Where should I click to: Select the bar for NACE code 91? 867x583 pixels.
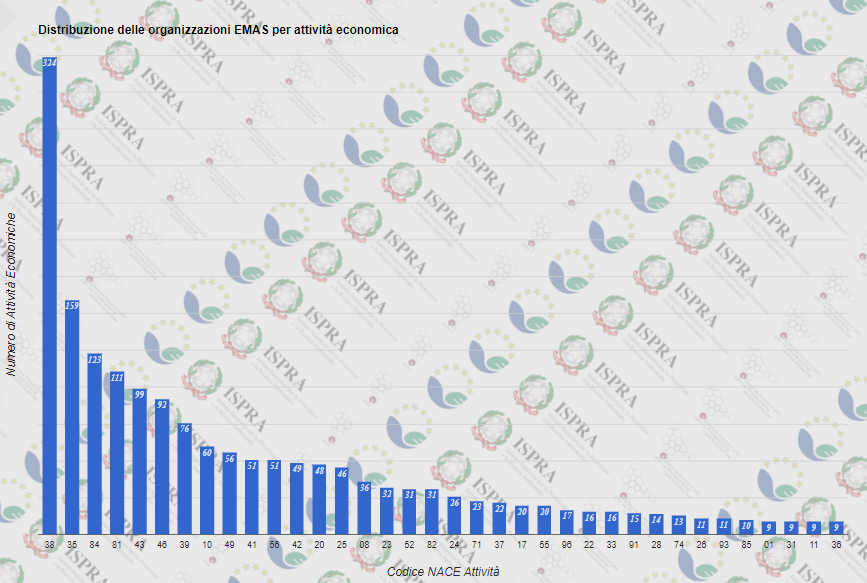click(x=634, y=524)
